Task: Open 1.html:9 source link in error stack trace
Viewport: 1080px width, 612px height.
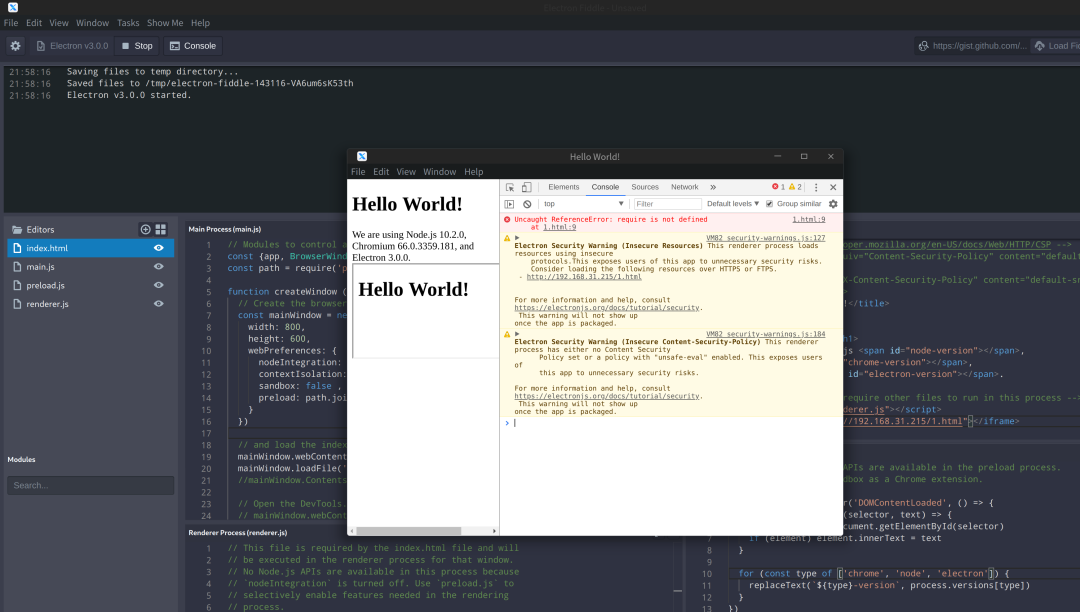Action: 559,227
